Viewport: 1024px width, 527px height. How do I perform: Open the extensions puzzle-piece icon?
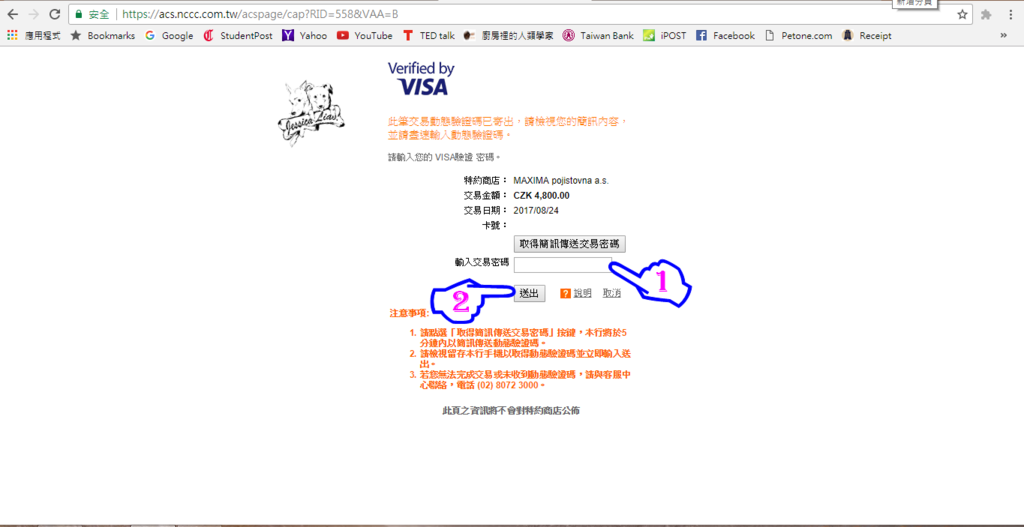point(986,14)
